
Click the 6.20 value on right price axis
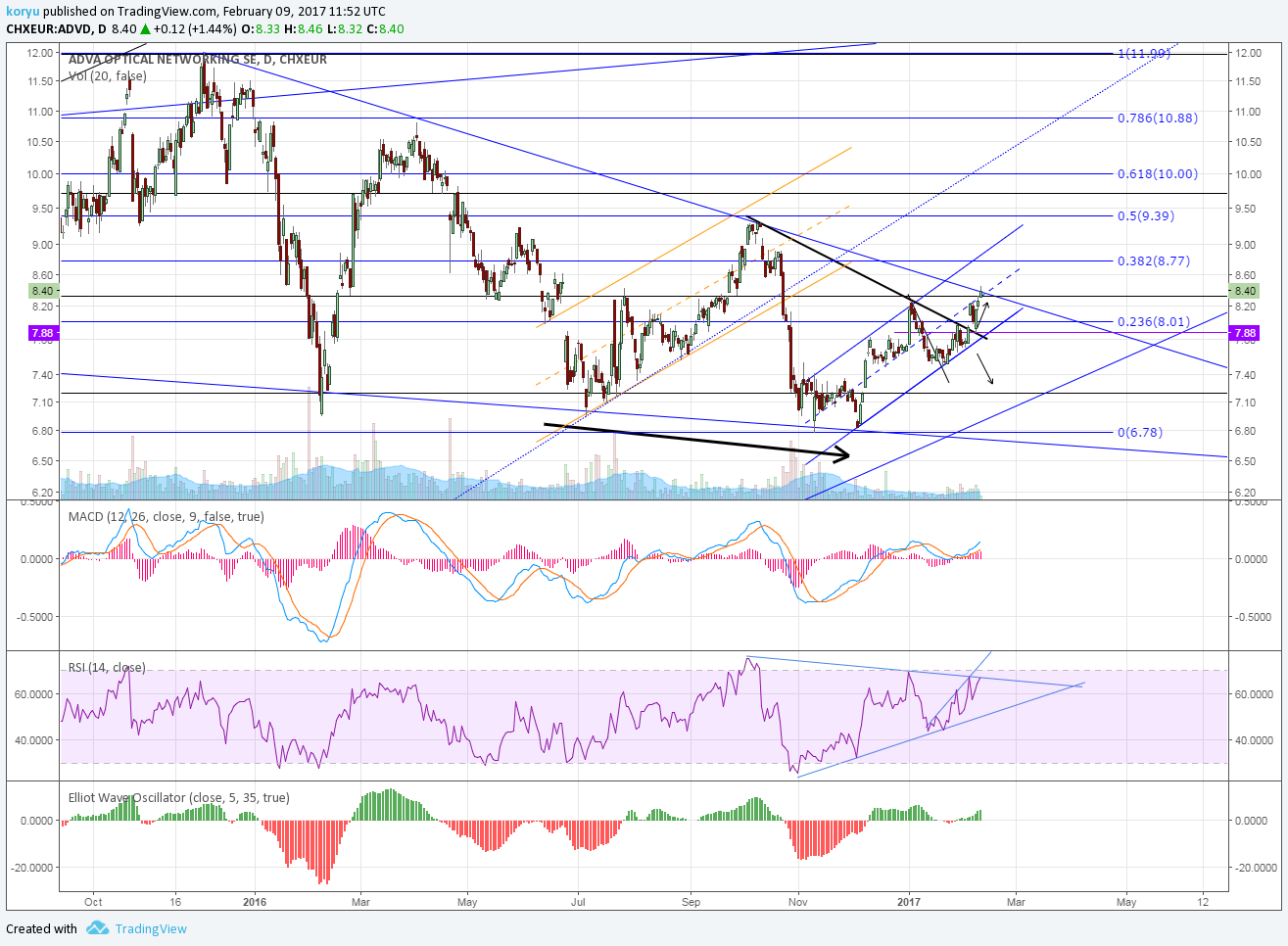(1247, 493)
